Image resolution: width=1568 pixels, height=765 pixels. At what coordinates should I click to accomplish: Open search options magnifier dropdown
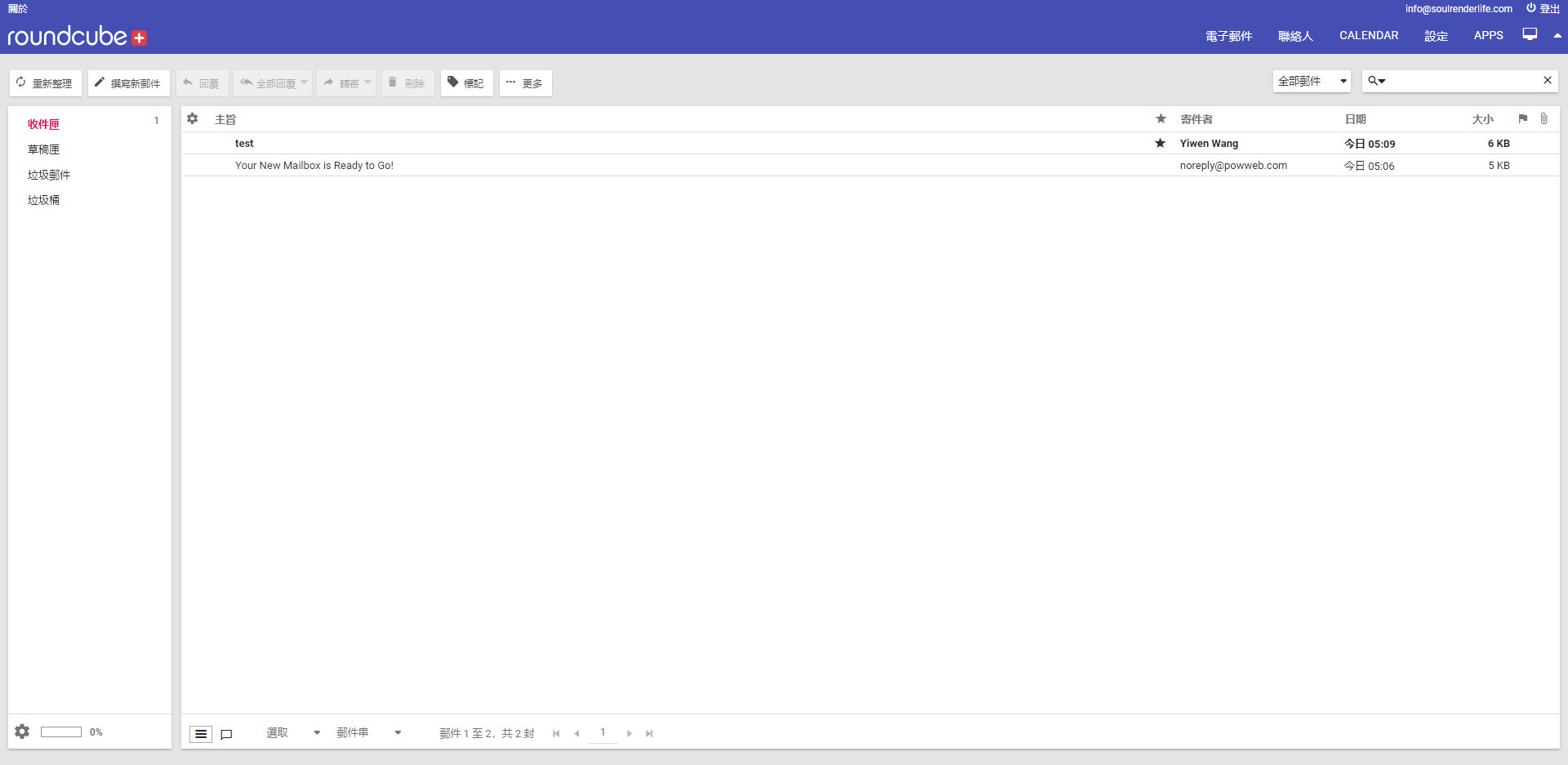(x=1377, y=81)
